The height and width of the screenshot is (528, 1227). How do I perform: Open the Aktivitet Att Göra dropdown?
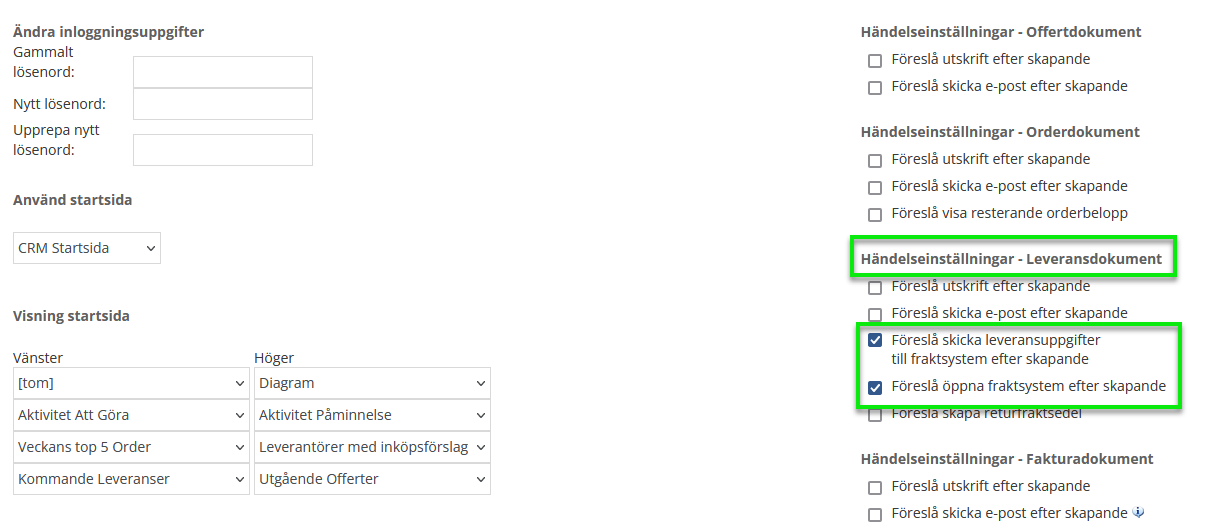coord(131,415)
